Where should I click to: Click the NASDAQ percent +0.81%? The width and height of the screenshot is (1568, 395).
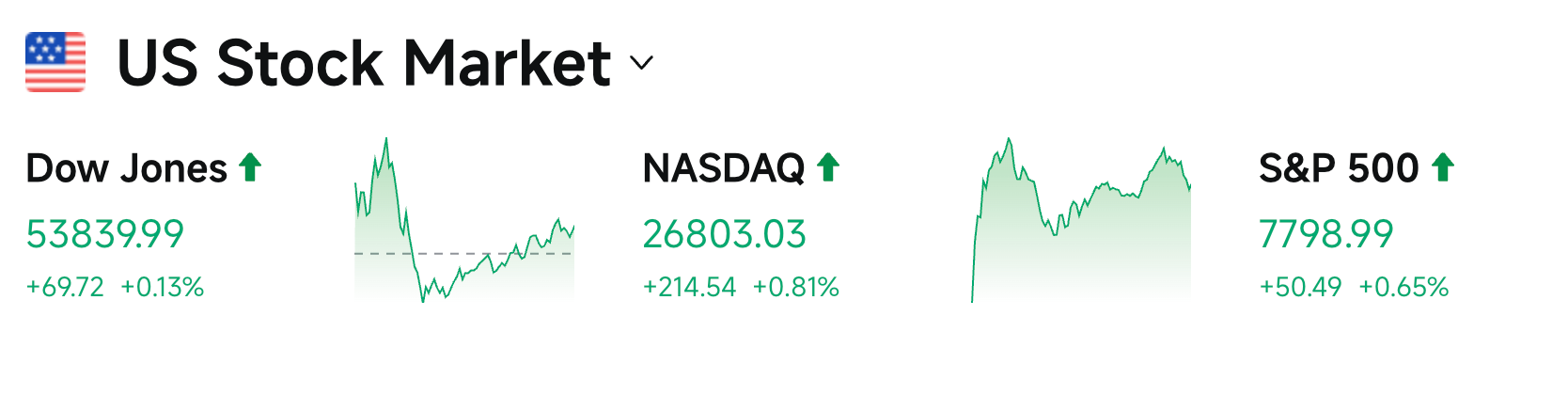point(796,287)
